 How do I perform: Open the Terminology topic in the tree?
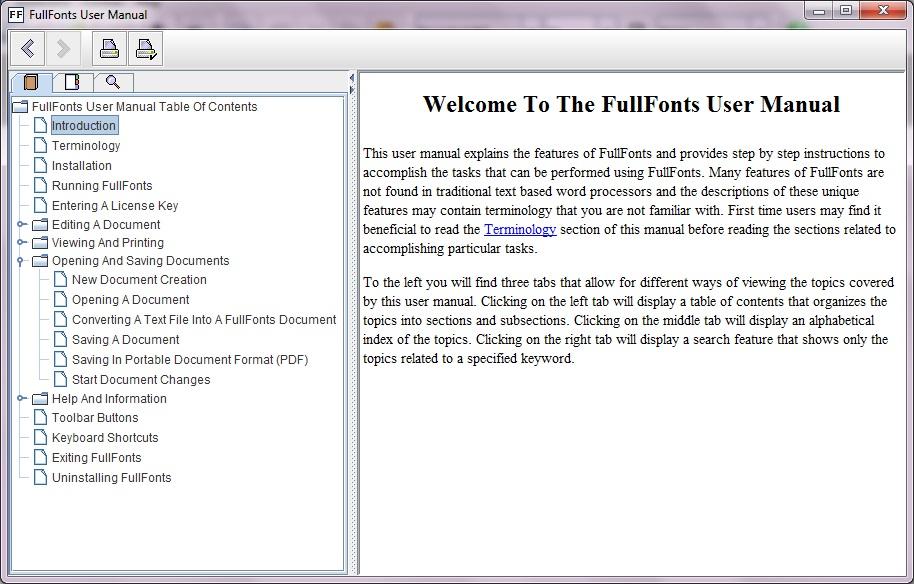(86, 146)
